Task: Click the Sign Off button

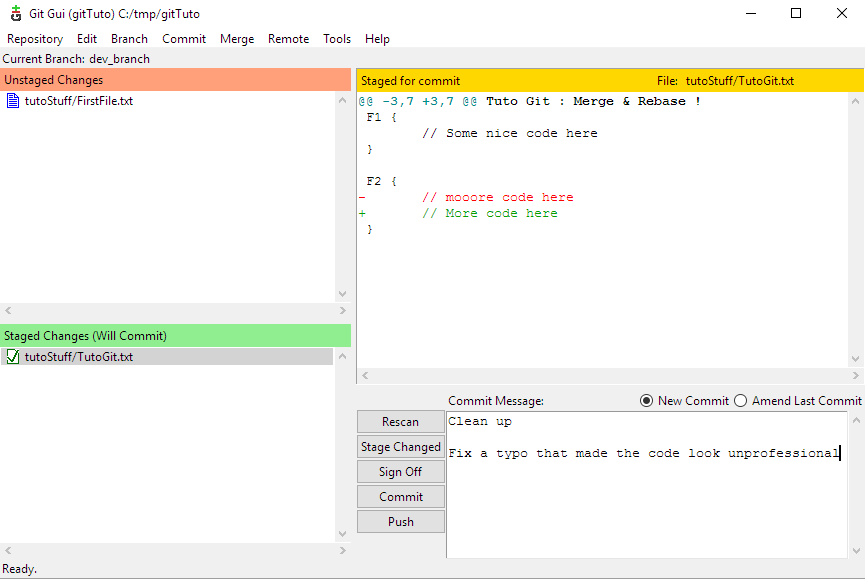Action: [x=401, y=472]
